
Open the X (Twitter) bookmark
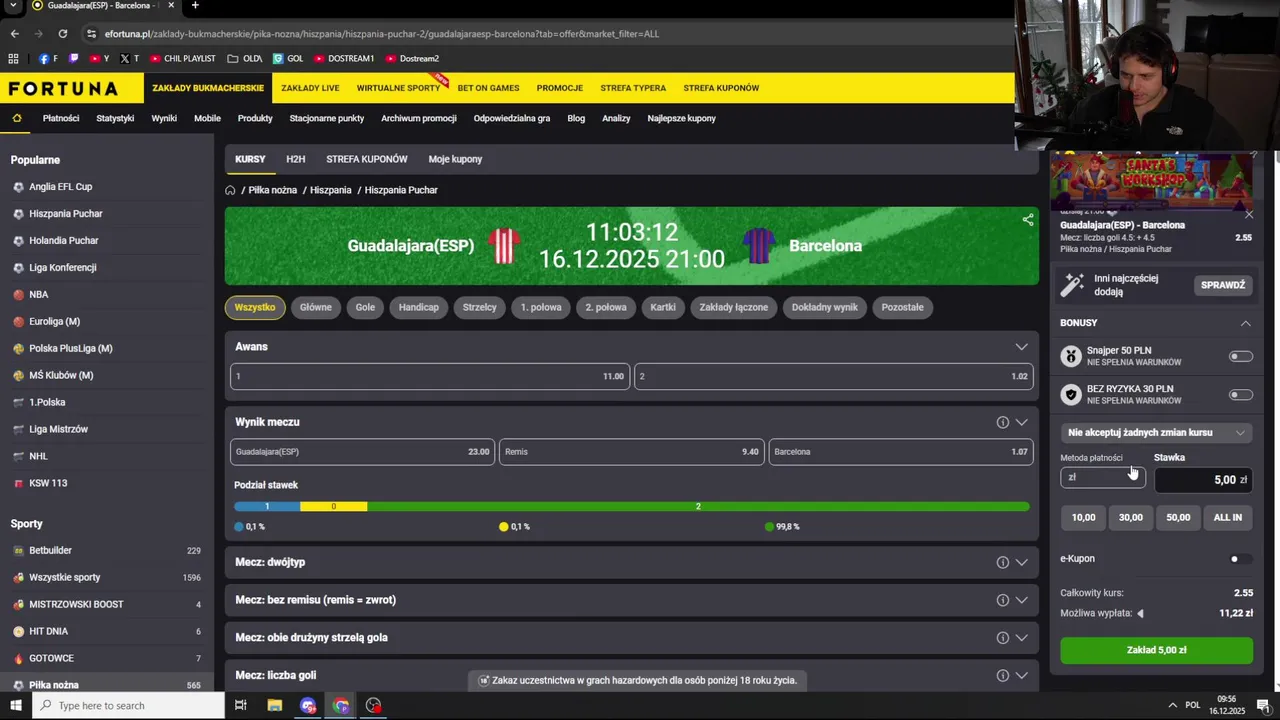(129, 58)
